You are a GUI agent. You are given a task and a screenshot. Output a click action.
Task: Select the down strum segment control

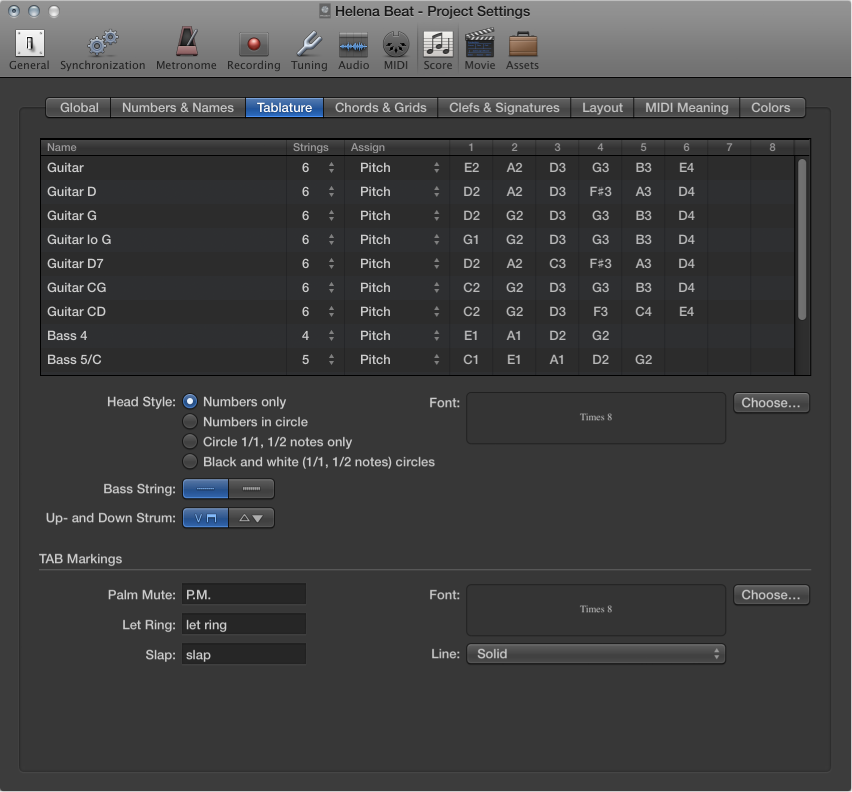click(x=251, y=517)
